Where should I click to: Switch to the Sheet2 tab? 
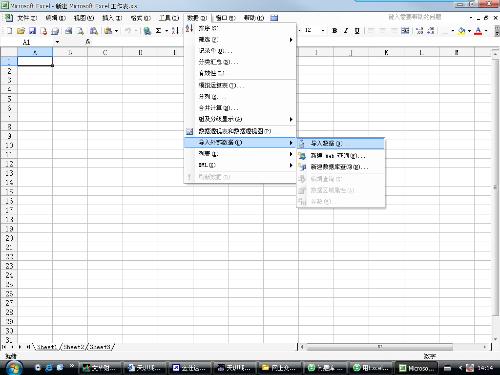point(73,347)
